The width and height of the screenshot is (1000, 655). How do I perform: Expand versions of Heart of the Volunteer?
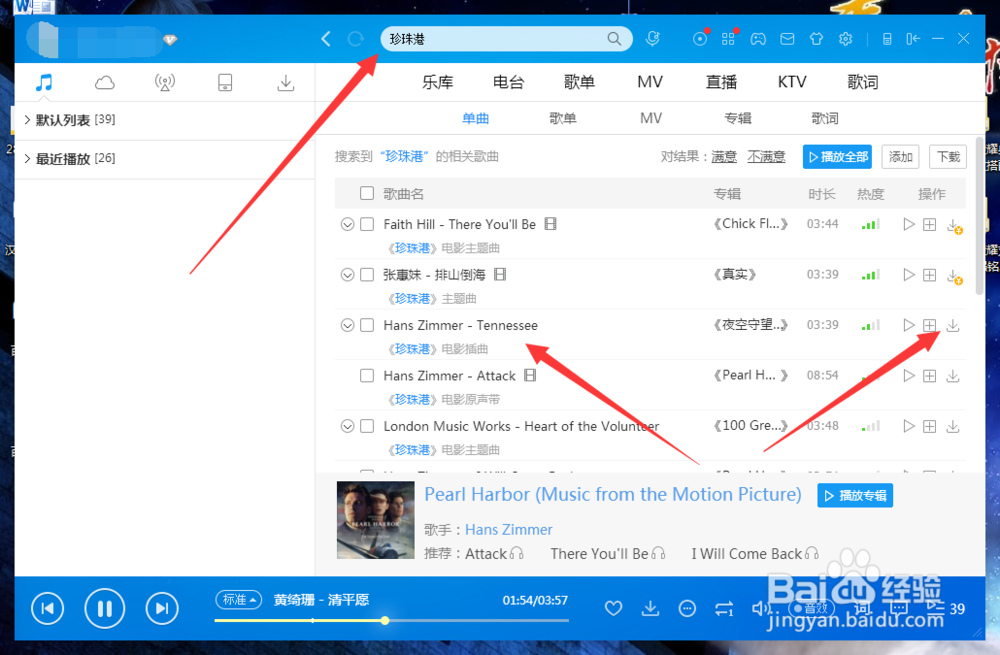point(347,425)
